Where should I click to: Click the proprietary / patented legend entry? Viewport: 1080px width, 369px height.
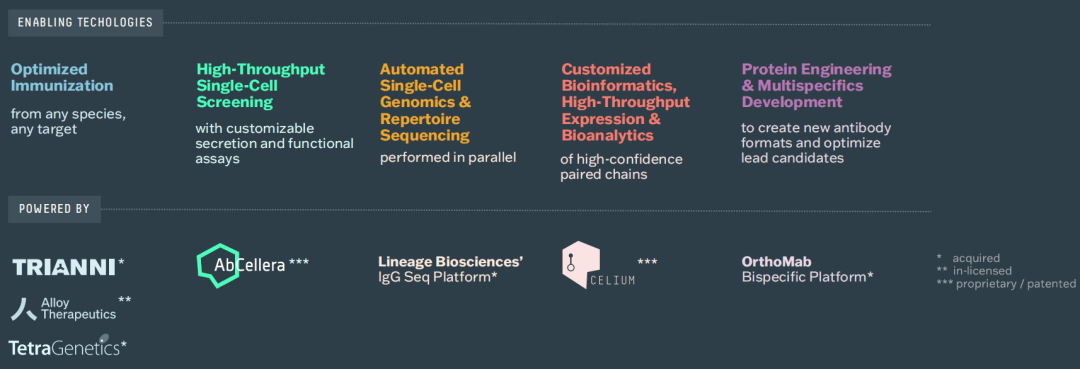point(1006,284)
